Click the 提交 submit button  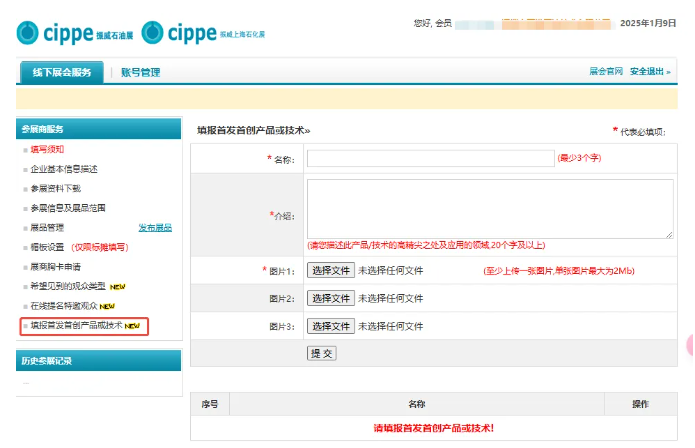coord(322,353)
